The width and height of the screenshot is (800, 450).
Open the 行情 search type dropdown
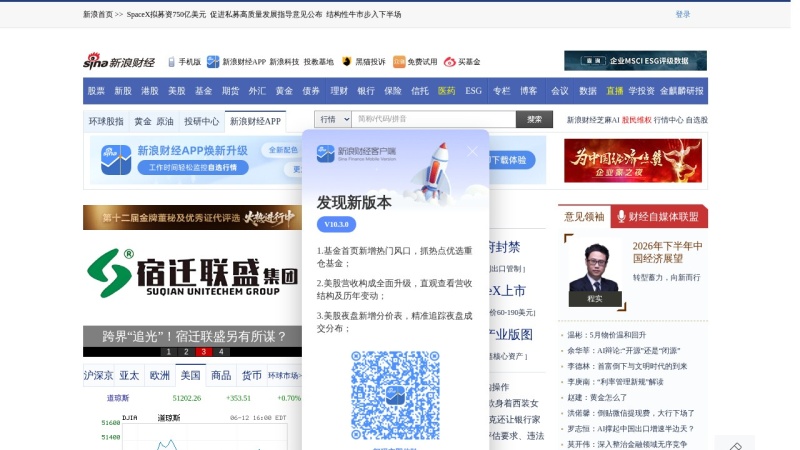(x=333, y=119)
